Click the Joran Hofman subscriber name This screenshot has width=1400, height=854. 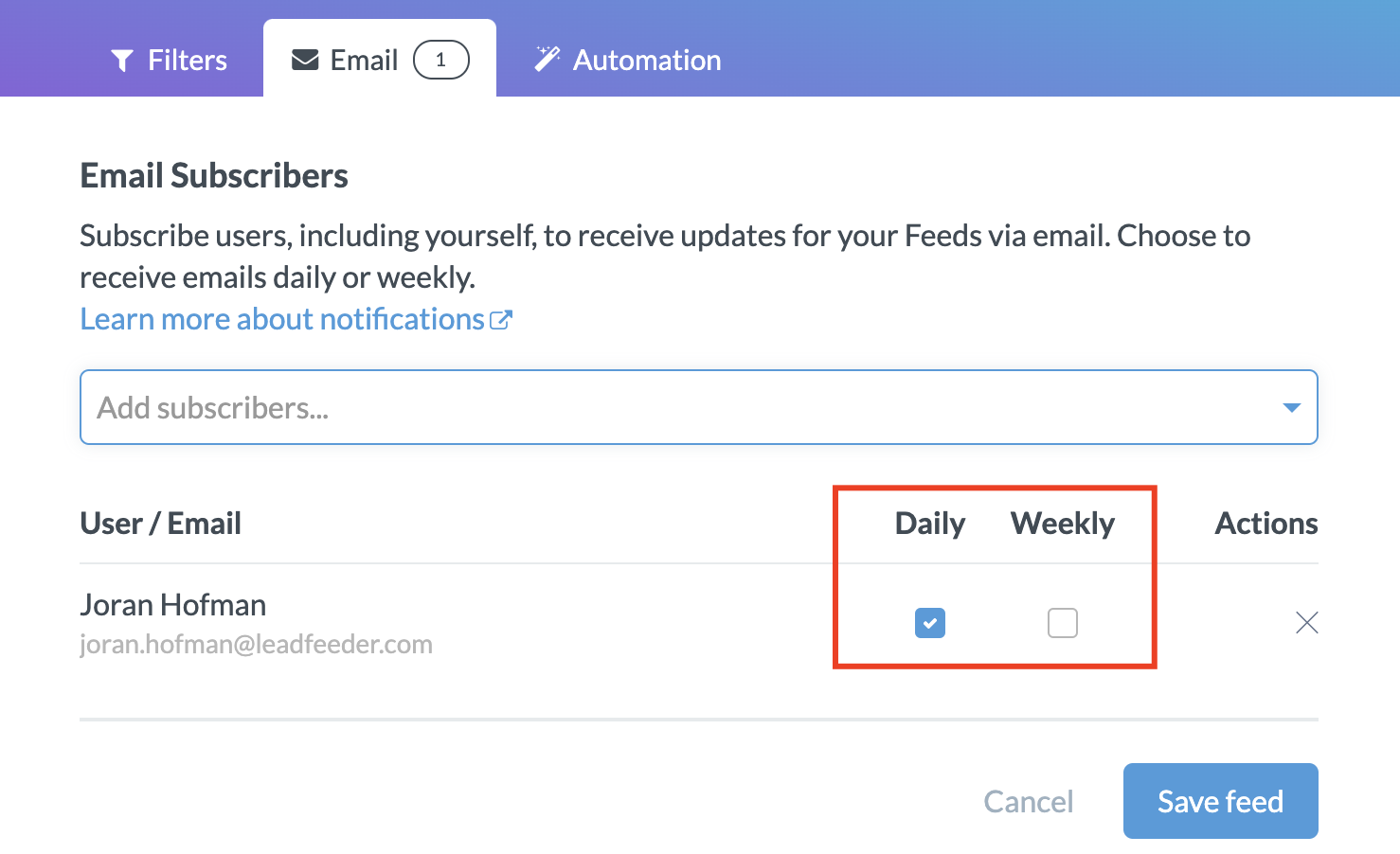[173, 605]
